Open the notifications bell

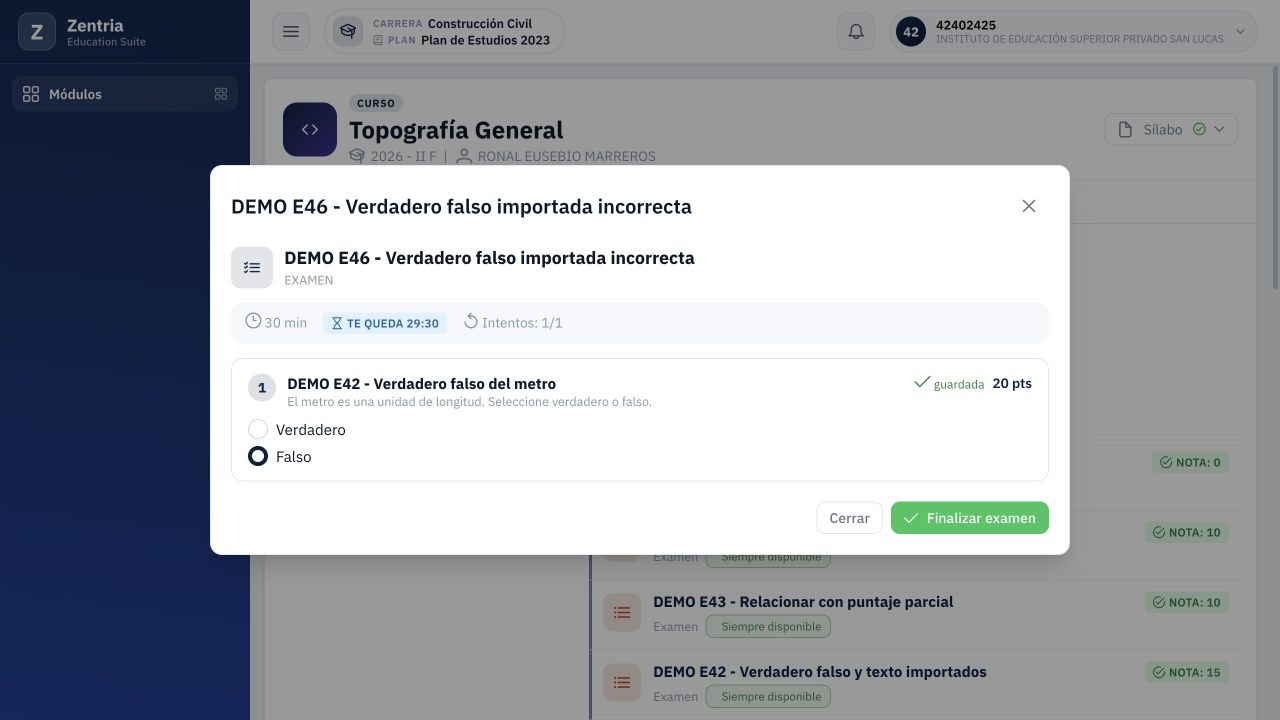click(856, 32)
